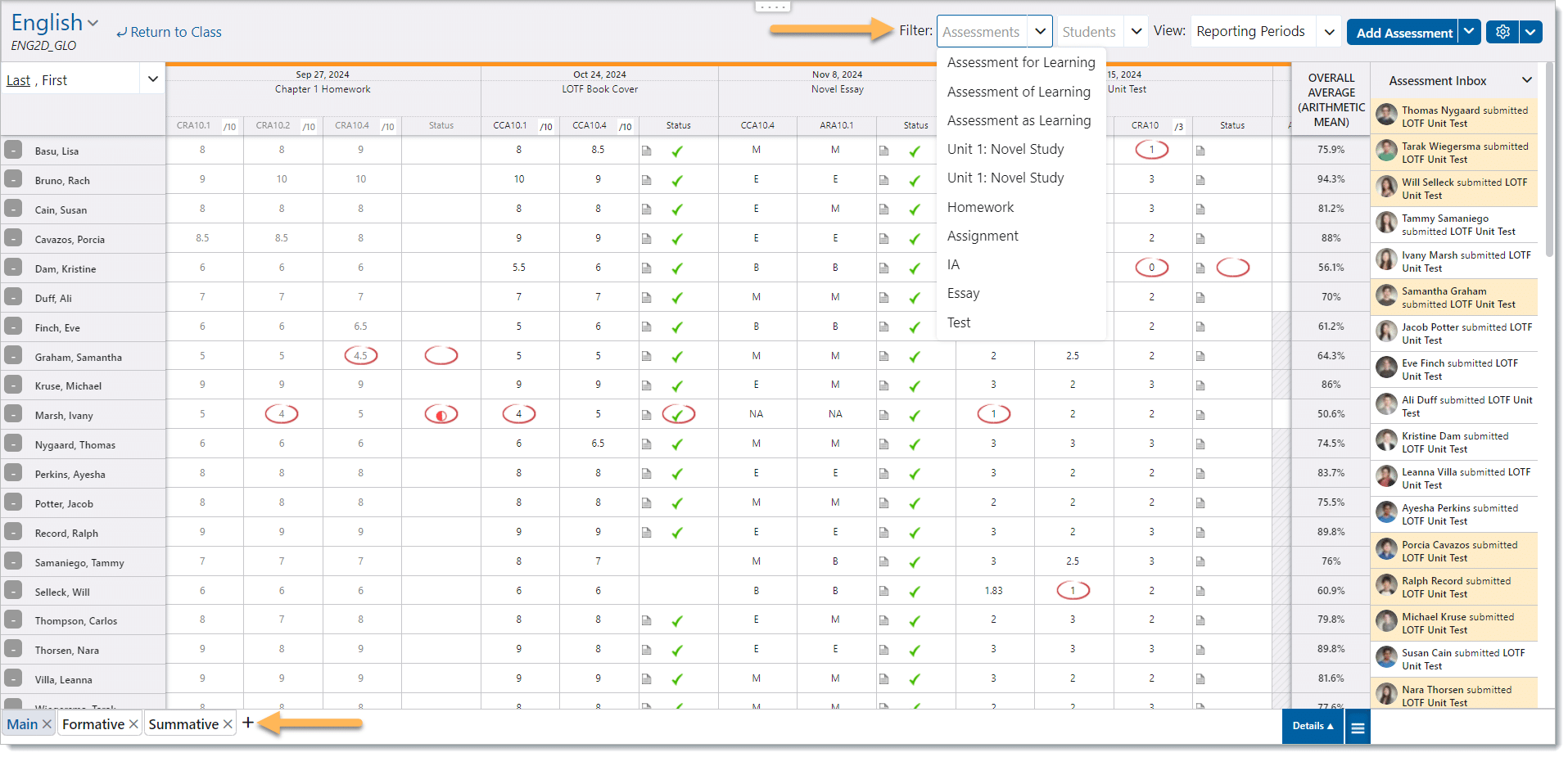Close the Formative tab
The width and height of the screenshot is (1568, 757).
point(133,724)
